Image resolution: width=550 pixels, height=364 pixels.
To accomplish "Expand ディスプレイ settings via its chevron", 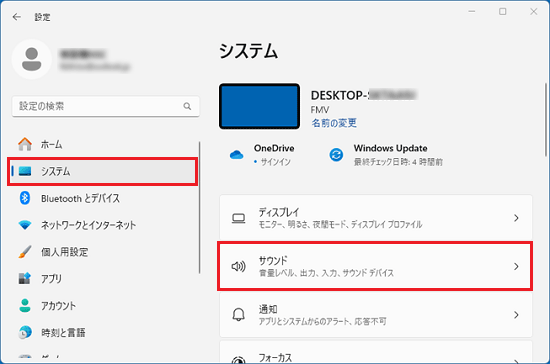I will click(x=516, y=218).
